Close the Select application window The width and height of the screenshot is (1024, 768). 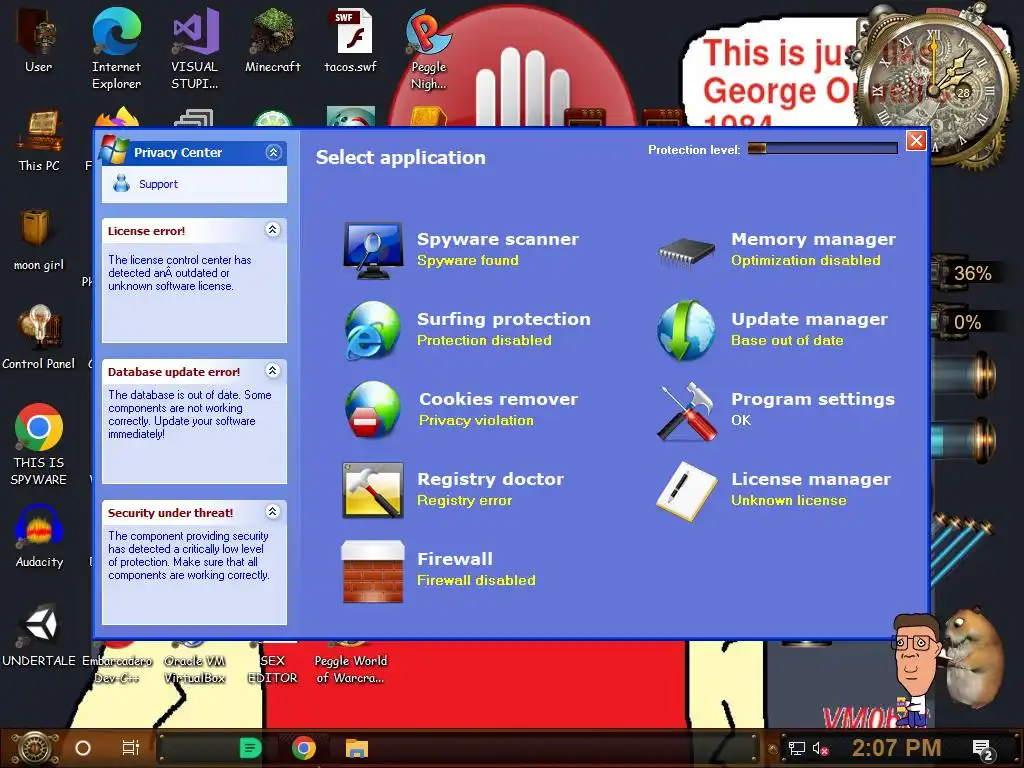tap(916, 140)
